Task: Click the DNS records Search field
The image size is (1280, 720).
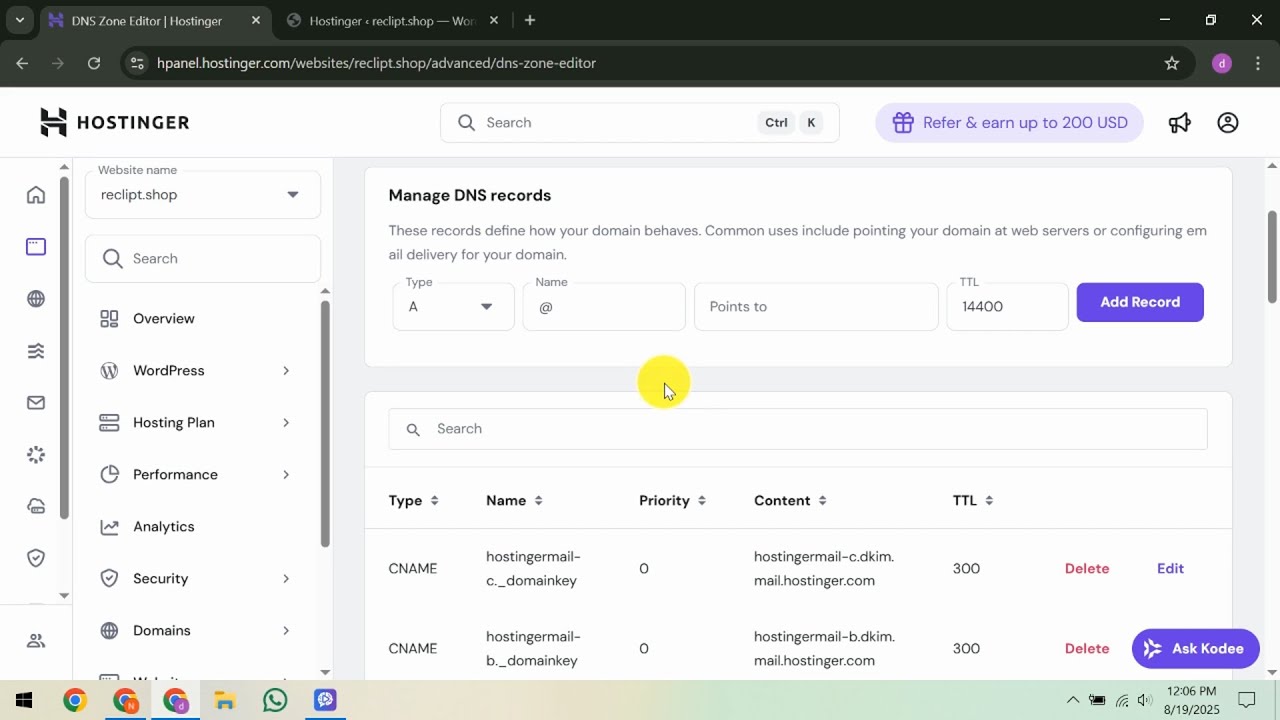Action: coord(798,429)
